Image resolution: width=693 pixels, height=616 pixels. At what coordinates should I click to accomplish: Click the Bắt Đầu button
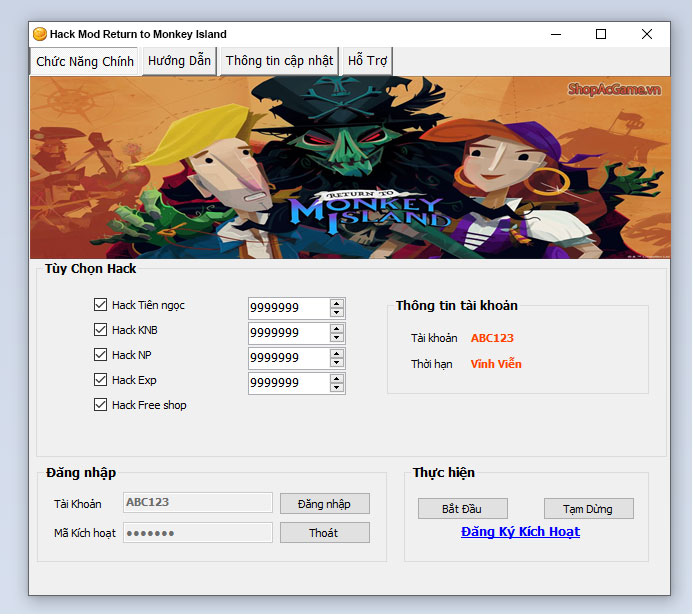(462, 509)
